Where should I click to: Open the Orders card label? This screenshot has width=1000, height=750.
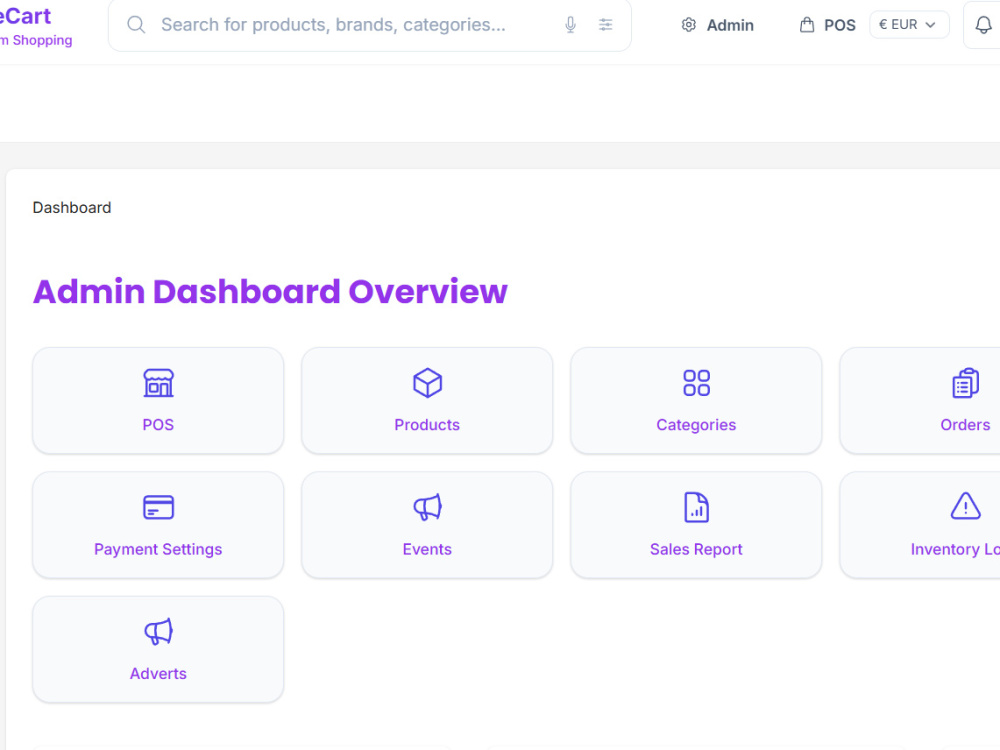point(966,425)
